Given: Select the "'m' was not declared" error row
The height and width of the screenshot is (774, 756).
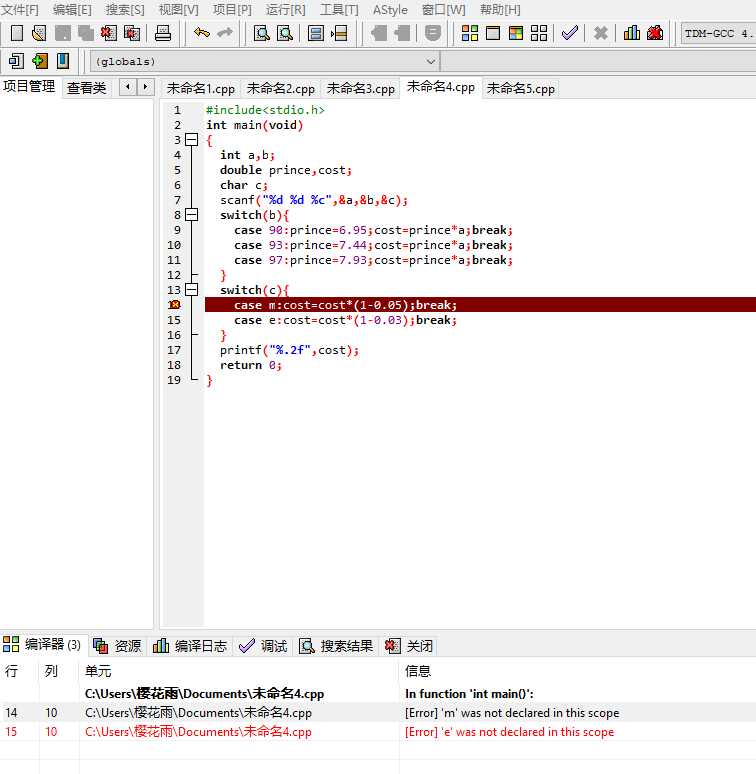Looking at the screenshot, I should click(378, 713).
